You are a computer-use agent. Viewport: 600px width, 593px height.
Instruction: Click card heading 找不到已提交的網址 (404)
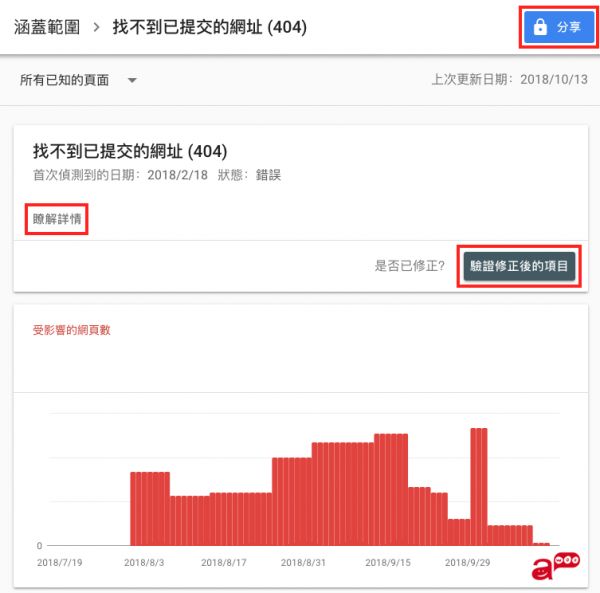coord(130,151)
